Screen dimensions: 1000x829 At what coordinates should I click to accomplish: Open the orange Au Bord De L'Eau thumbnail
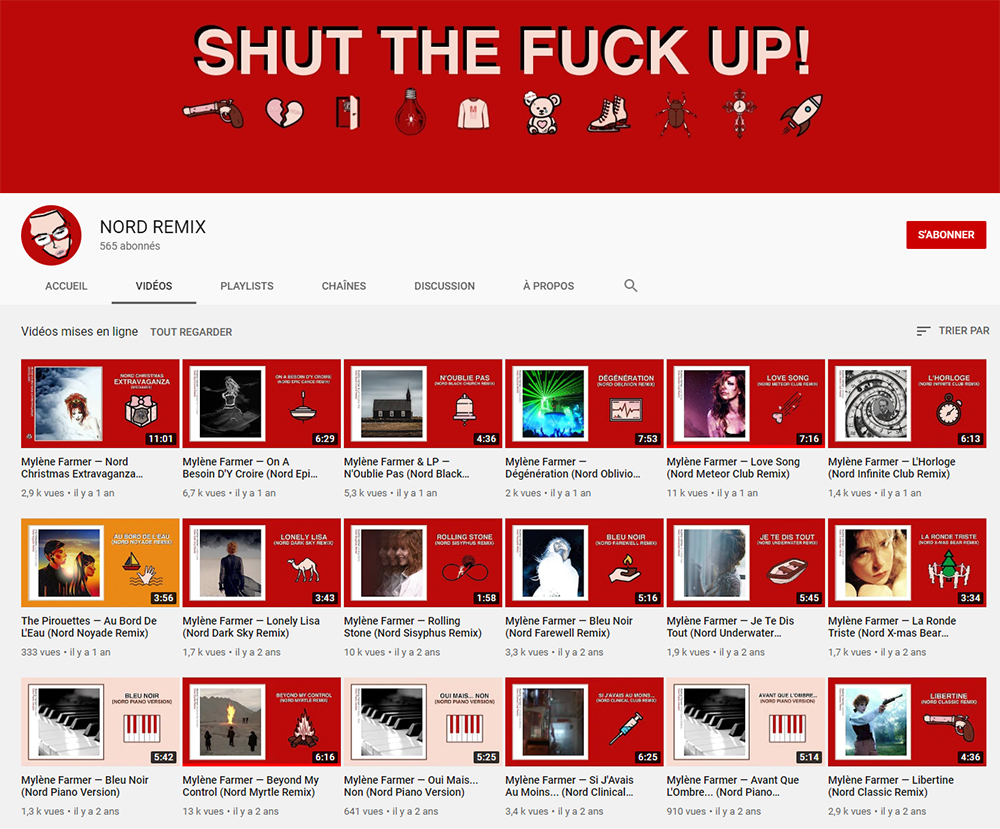100,562
